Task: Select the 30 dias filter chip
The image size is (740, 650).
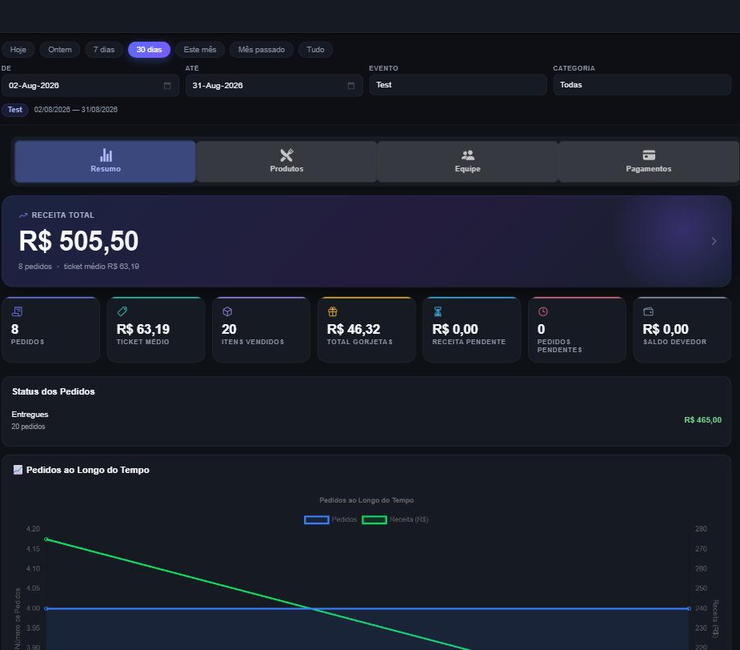Action: [x=149, y=50]
